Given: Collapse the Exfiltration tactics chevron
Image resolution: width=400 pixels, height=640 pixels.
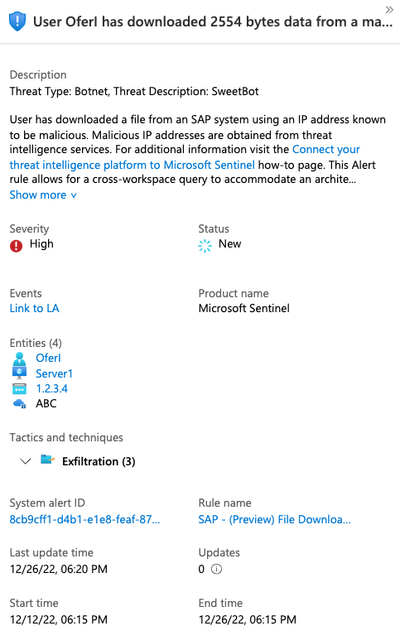Looking at the screenshot, I should (26, 461).
